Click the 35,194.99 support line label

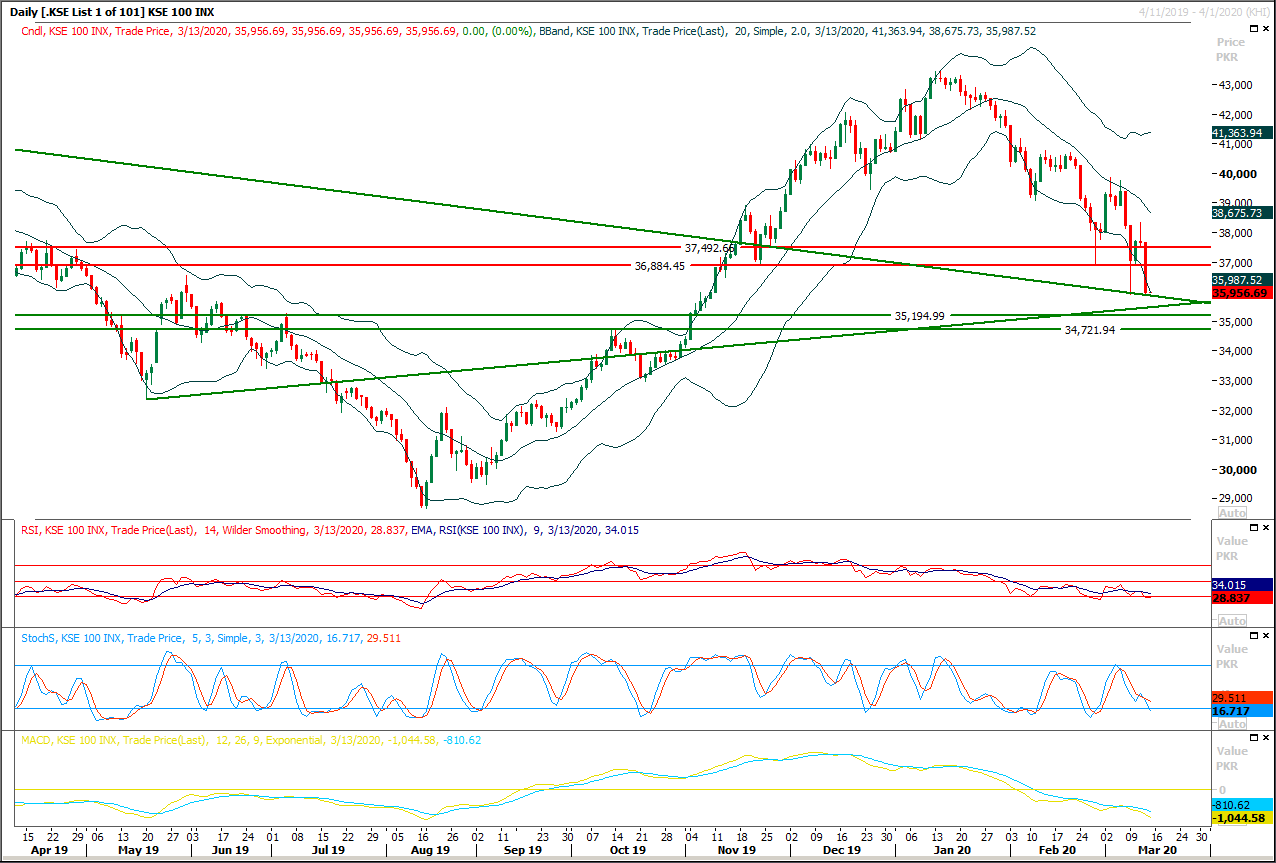(919, 315)
